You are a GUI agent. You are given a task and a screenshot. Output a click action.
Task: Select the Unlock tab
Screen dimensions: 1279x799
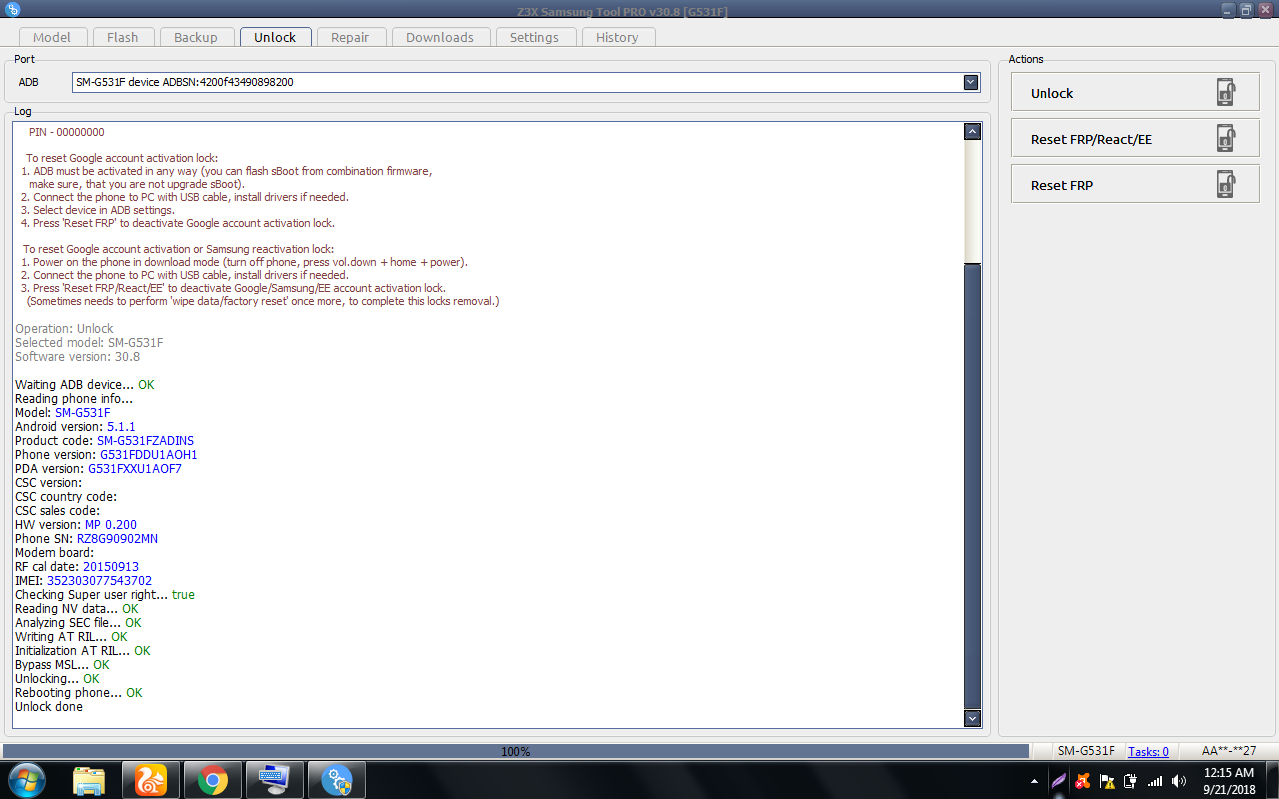[x=275, y=37]
